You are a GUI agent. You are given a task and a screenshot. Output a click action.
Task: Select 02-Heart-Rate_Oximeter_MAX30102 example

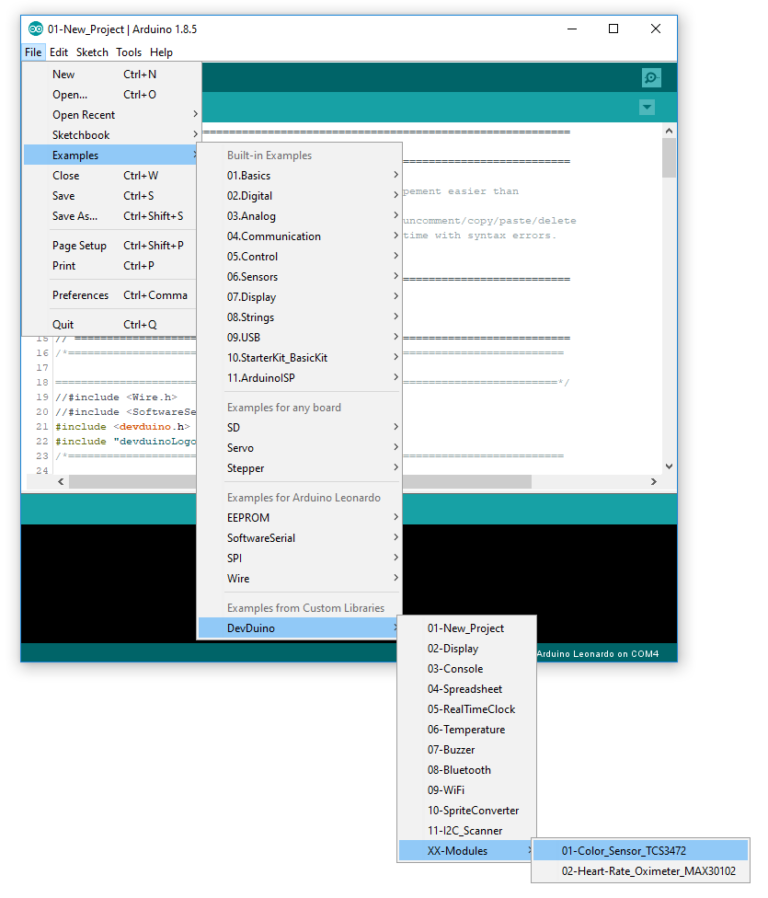[648, 871]
